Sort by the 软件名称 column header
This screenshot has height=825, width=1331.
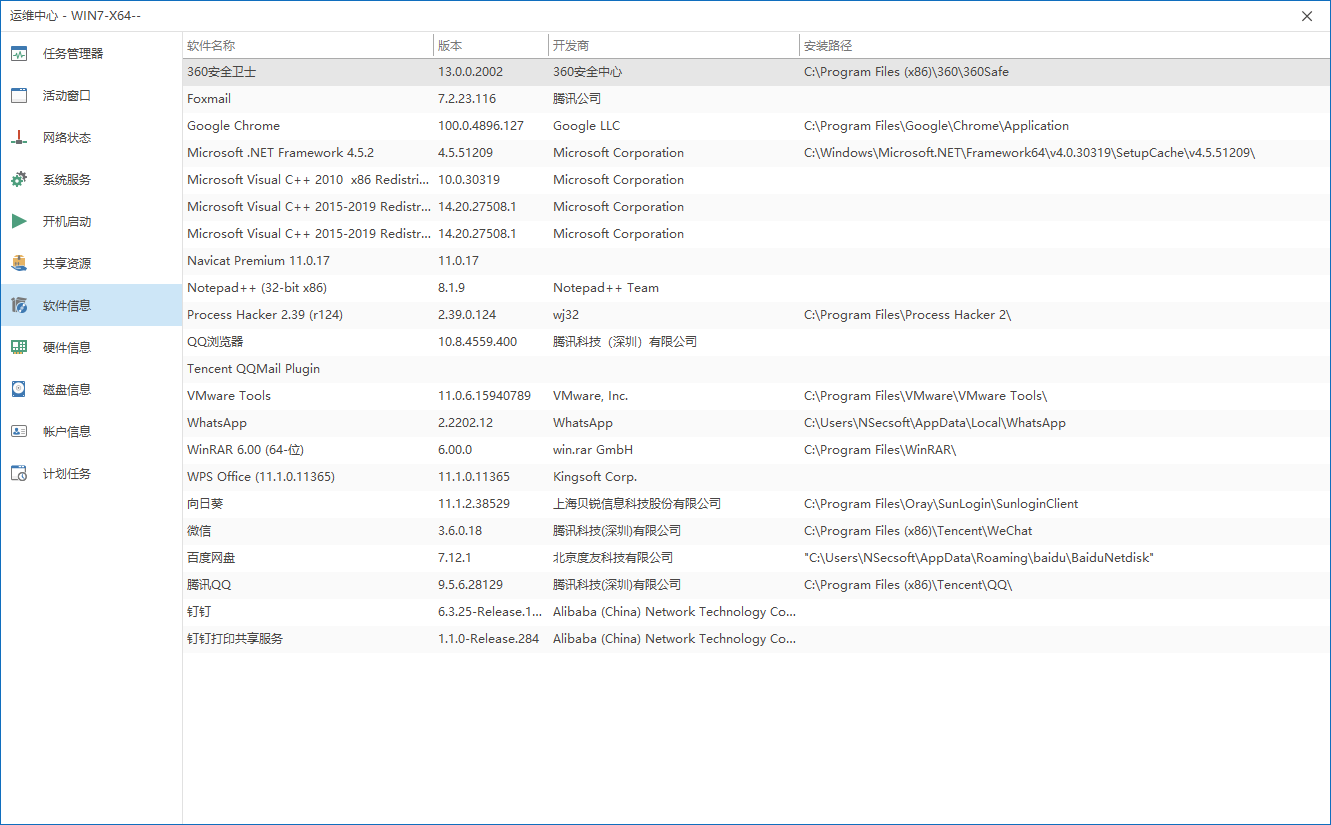click(x=308, y=46)
